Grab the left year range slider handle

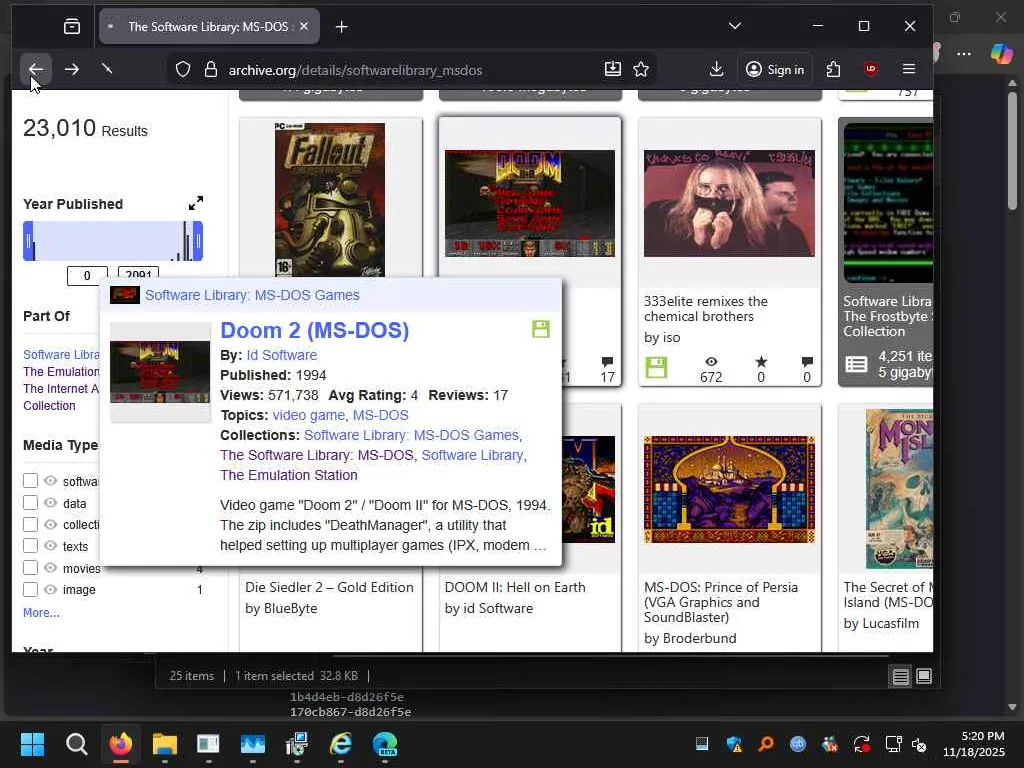(28, 241)
